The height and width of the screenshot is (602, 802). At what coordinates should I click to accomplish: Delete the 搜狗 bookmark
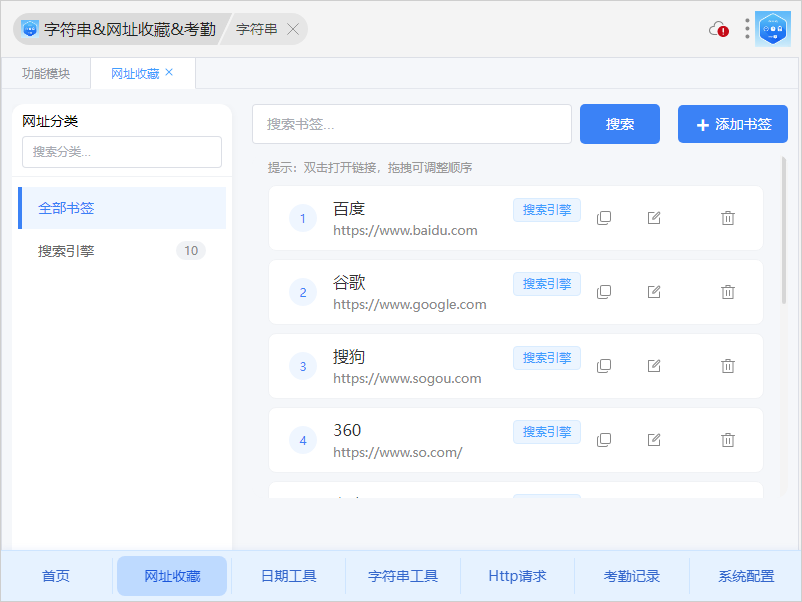728,366
